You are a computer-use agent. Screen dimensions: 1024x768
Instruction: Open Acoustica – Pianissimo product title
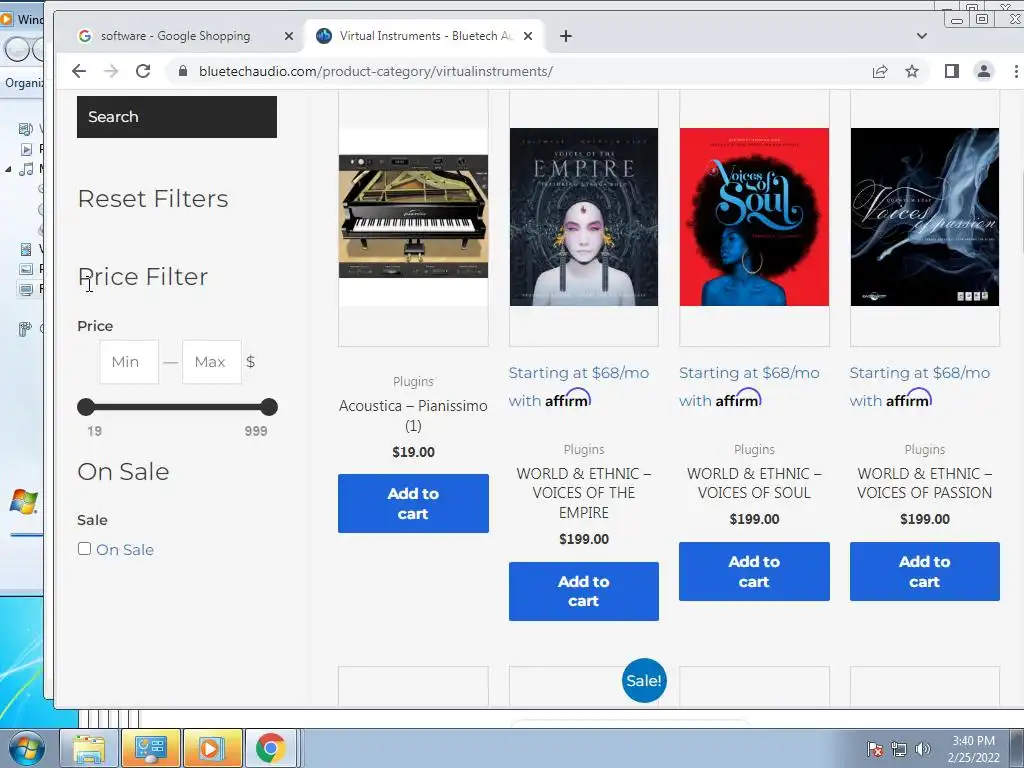point(413,415)
